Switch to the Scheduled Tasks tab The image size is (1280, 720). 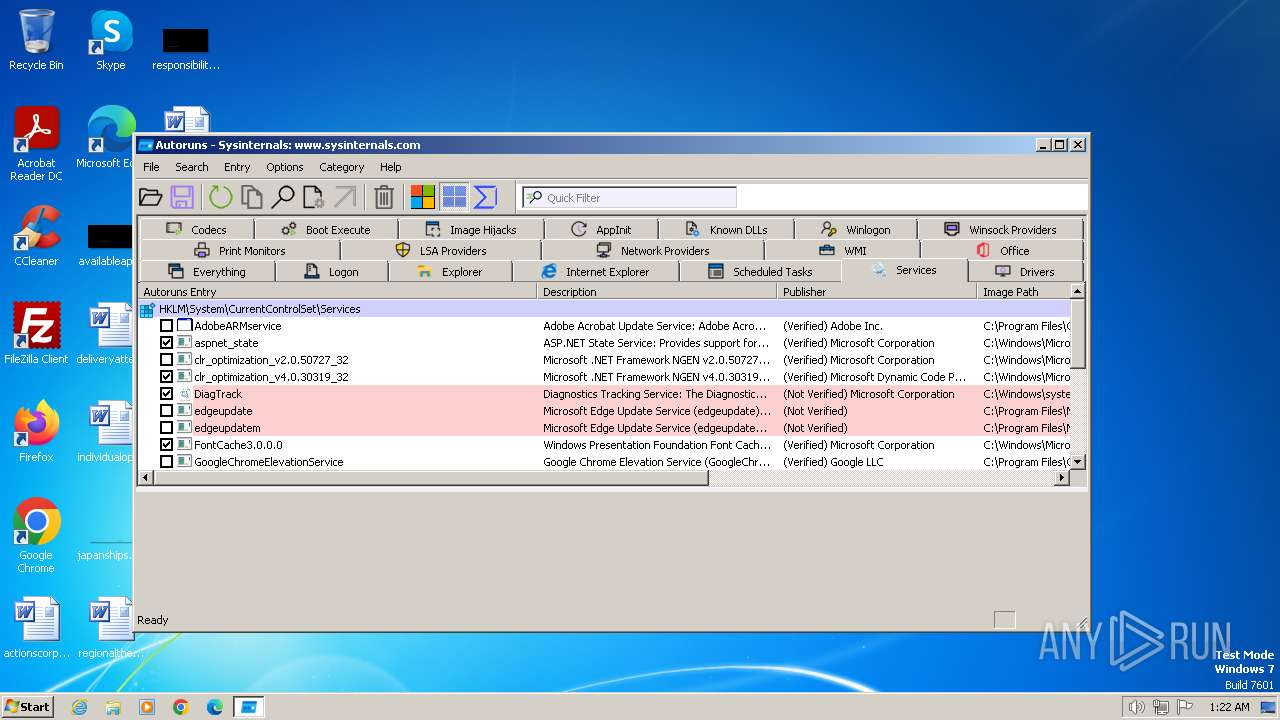(x=760, y=271)
